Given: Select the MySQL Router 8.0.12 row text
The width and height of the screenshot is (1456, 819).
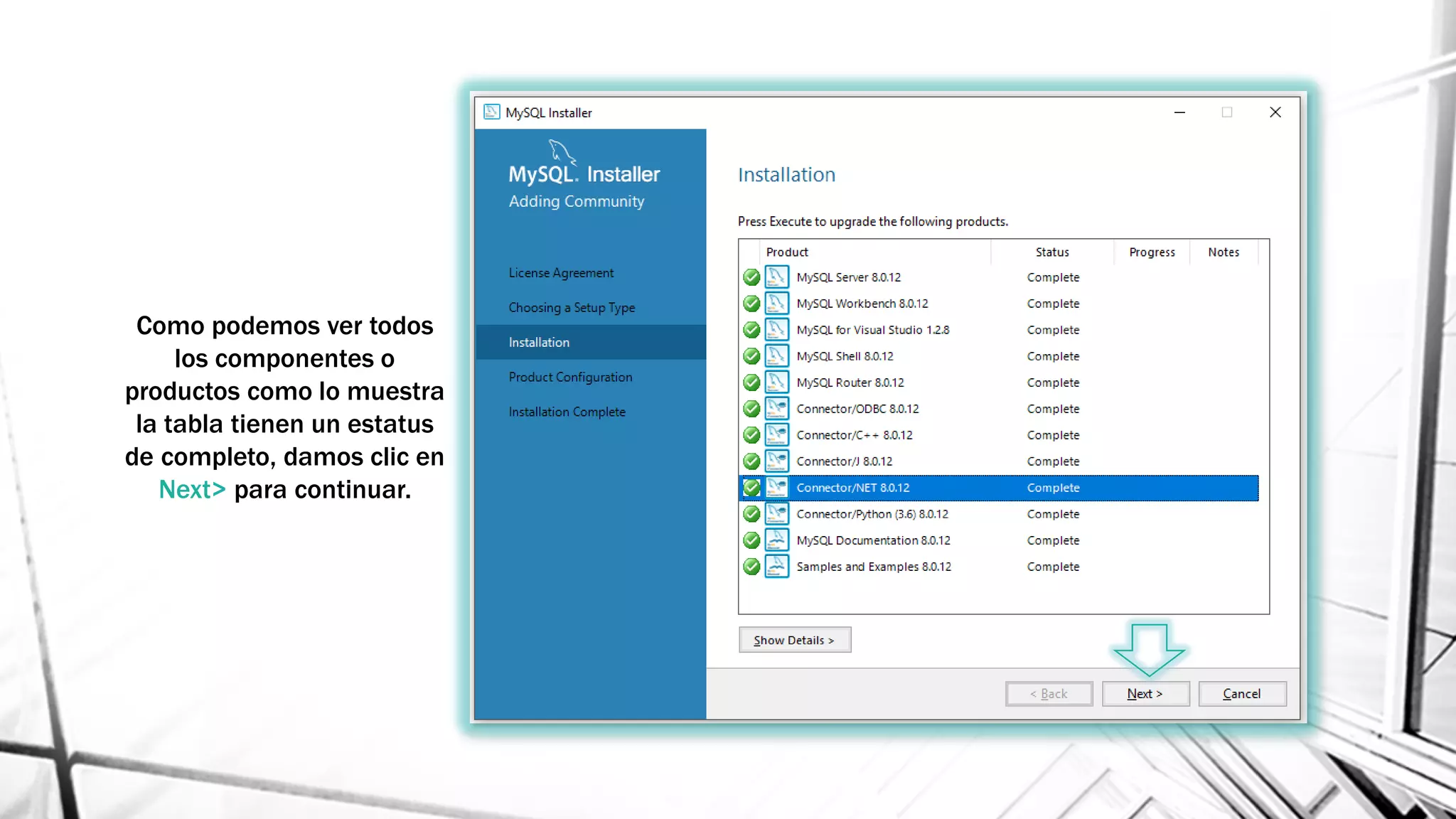Looking at the screenshot, I should [x=850, y=382].
